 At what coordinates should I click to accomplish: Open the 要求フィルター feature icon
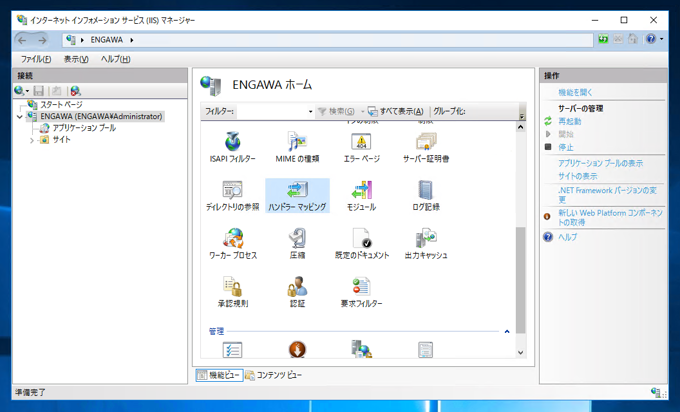[361, 292]
